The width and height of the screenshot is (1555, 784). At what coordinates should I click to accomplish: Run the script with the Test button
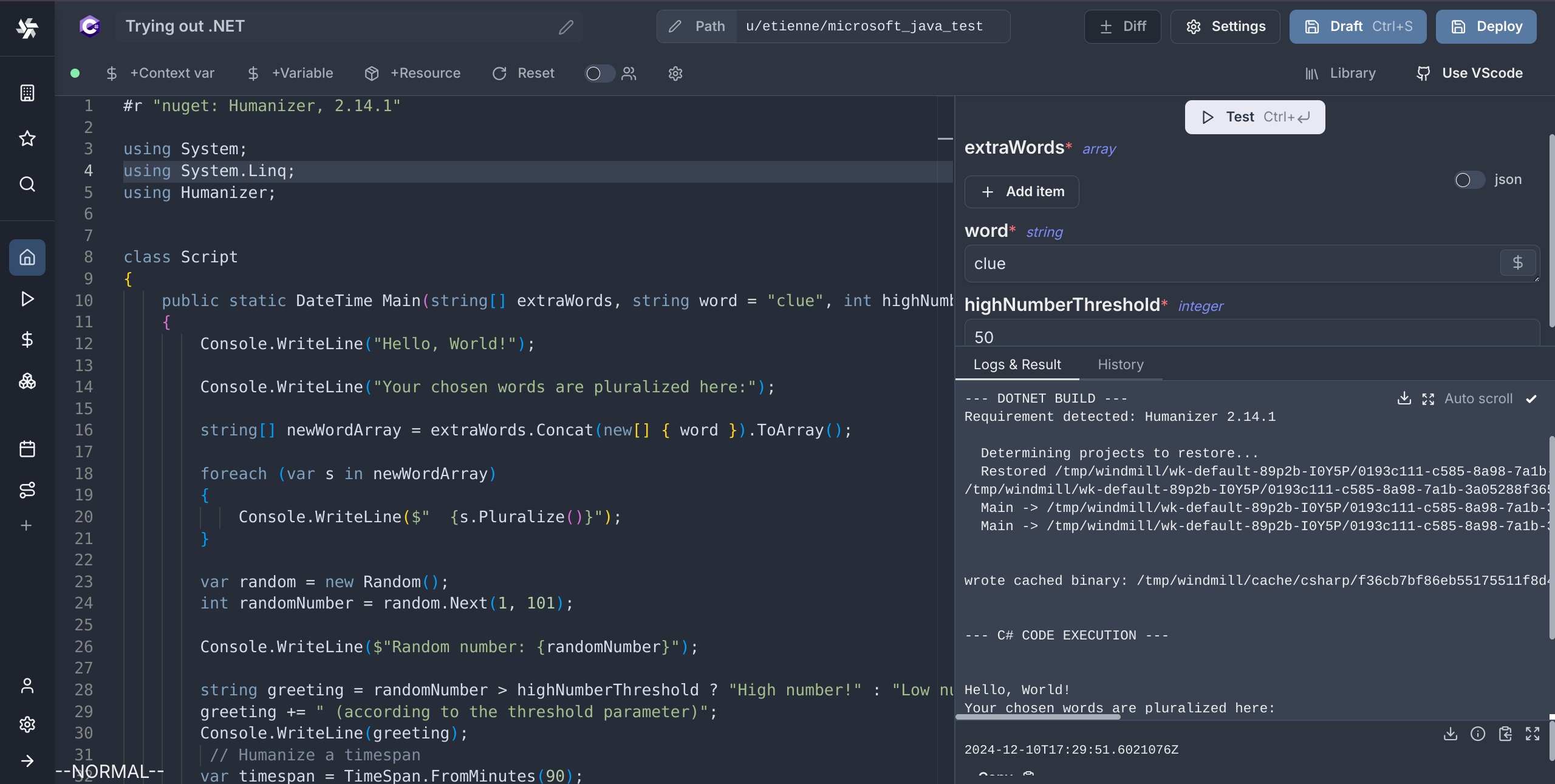pyautogui.click(x=1253, y=117)
